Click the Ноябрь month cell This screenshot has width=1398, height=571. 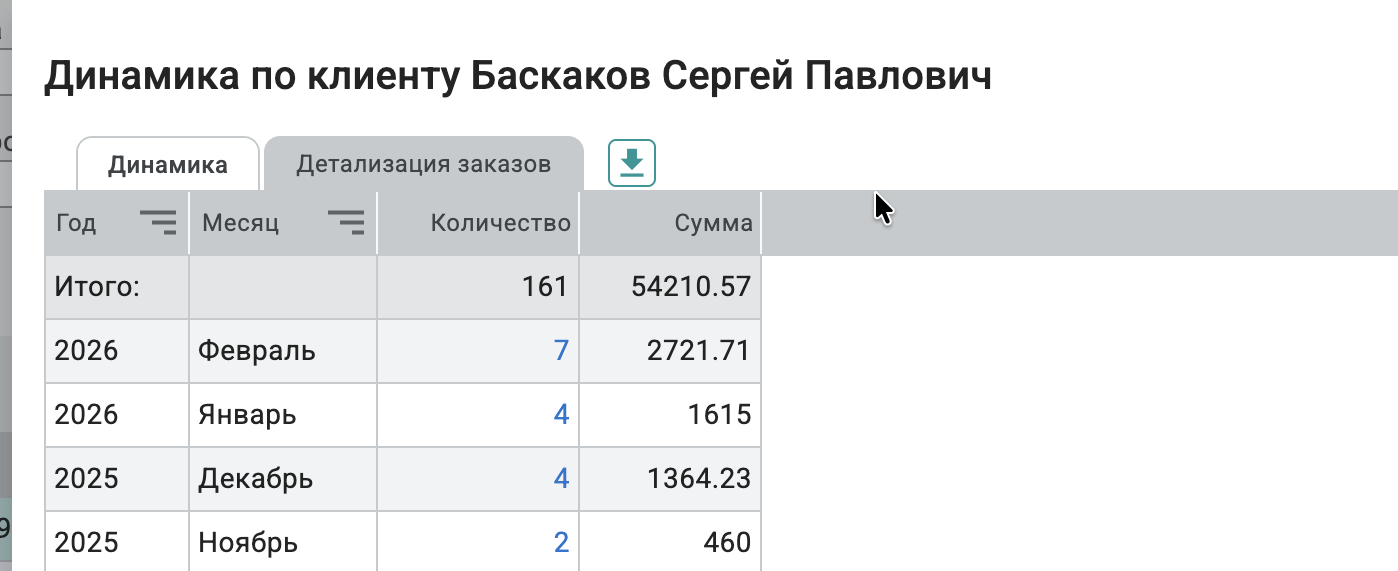tap(248, 542)
